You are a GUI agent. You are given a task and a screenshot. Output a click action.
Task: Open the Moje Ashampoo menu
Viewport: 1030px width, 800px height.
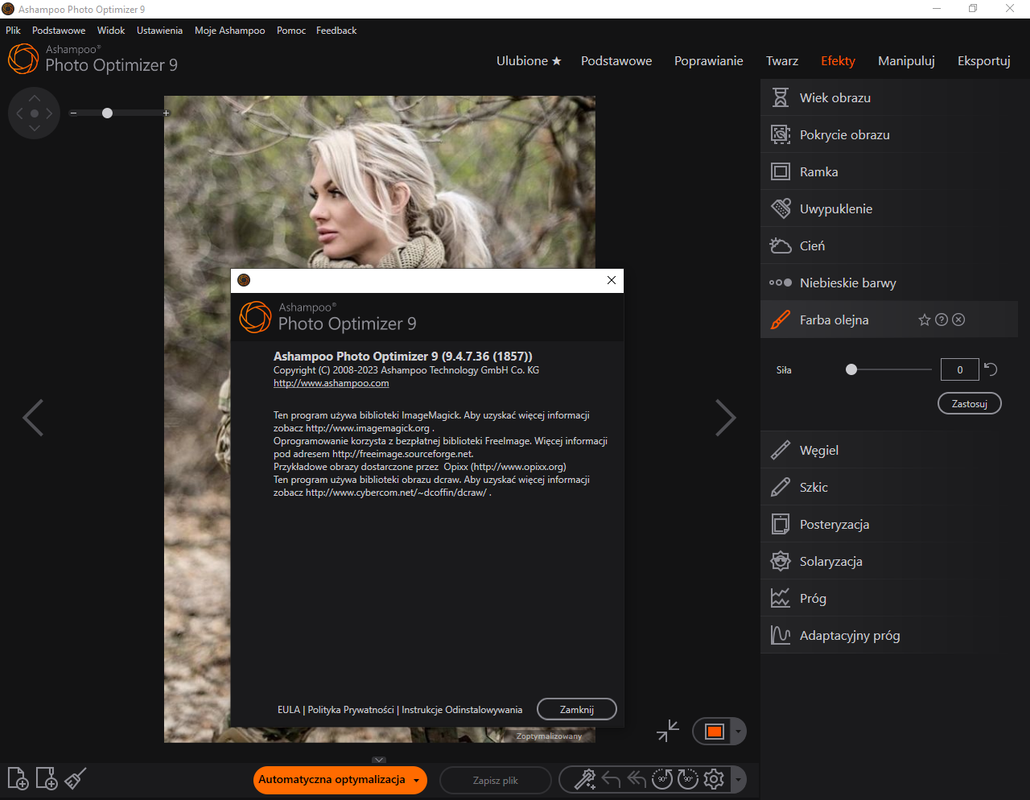point(230,30)
